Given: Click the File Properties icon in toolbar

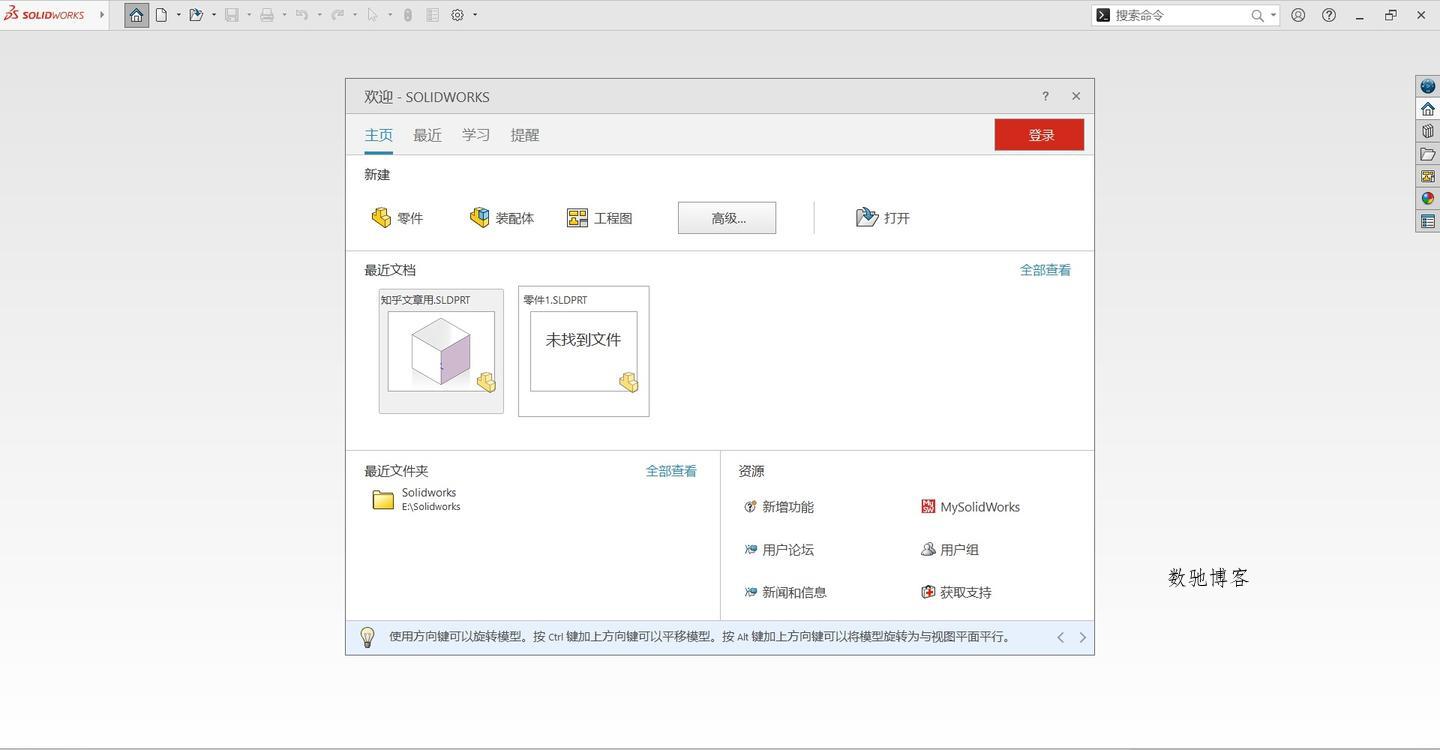Looking at the screenshot, I should 433,15.
